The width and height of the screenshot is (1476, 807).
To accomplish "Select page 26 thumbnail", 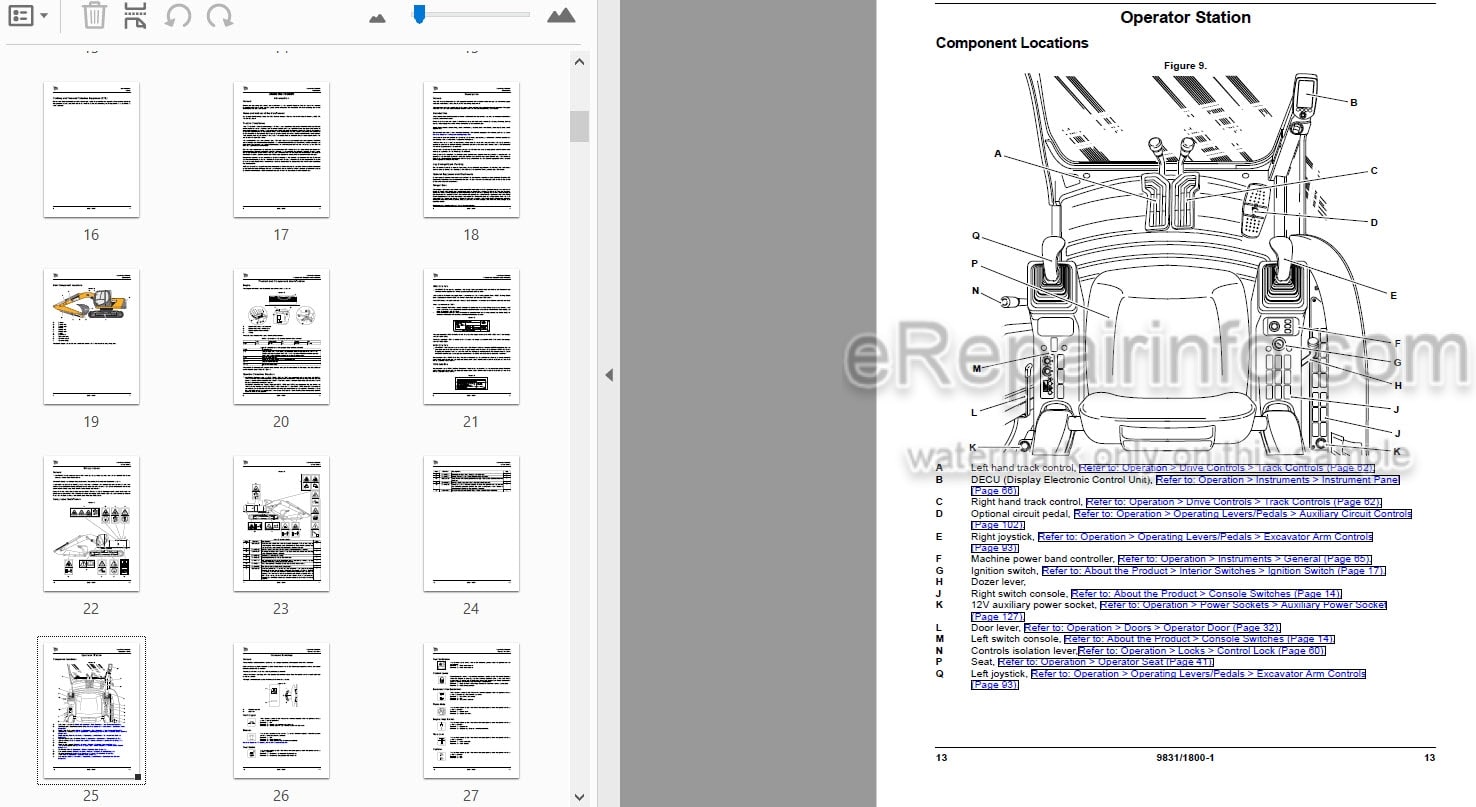I will tap(281, 711).
